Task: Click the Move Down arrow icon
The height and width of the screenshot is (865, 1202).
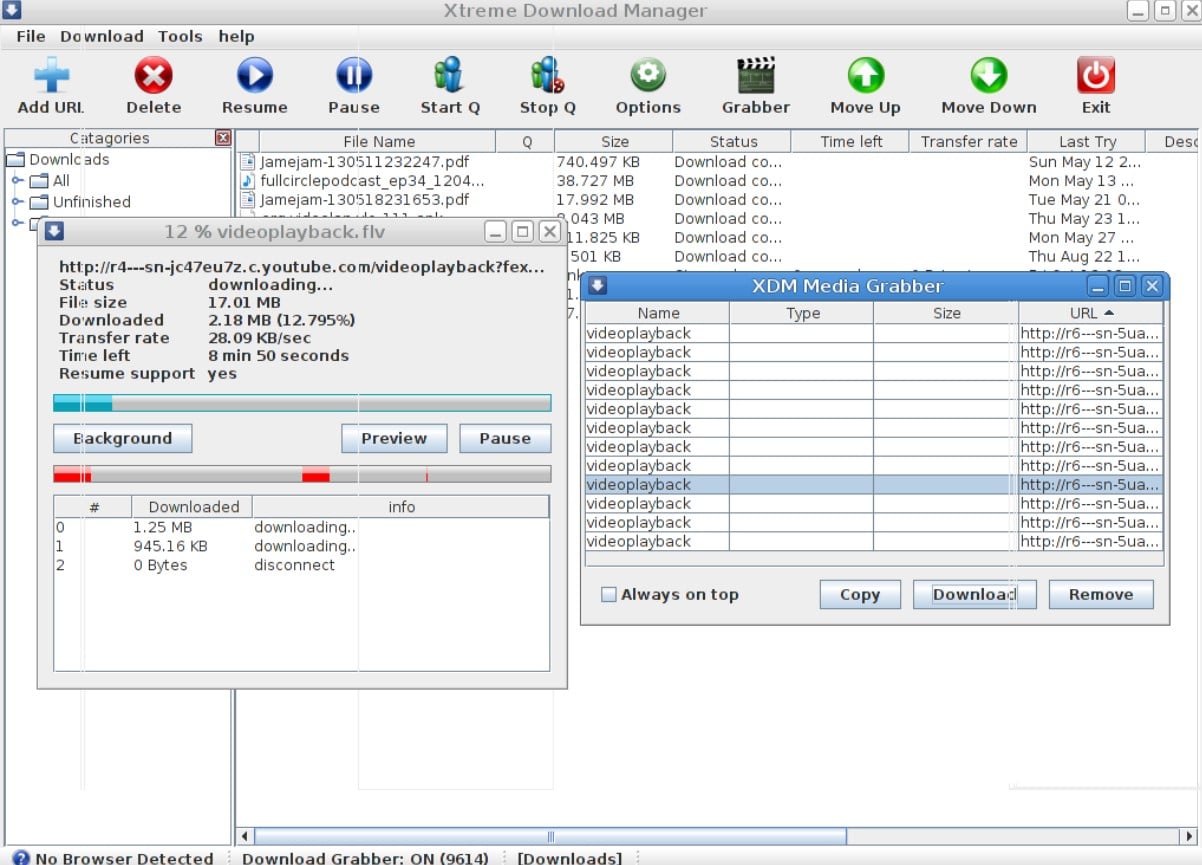Action: pos(988,75)
